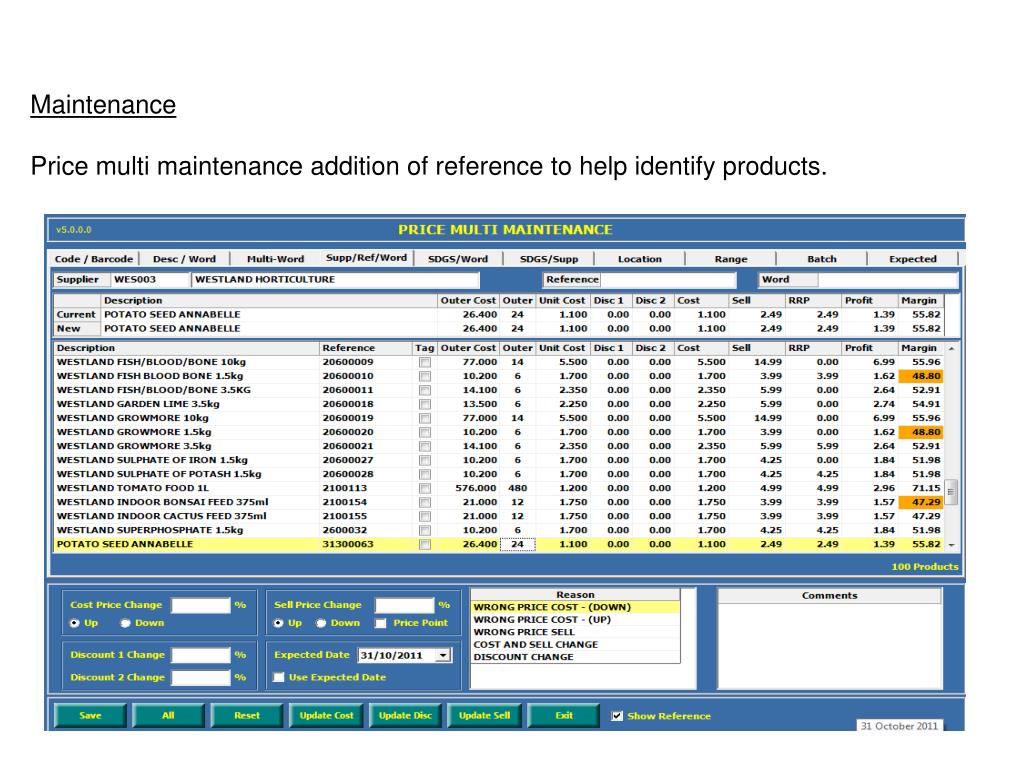Viewport: 1024px width, 768px height.
Task: Open the Batch tab
Action: (822, 259)
